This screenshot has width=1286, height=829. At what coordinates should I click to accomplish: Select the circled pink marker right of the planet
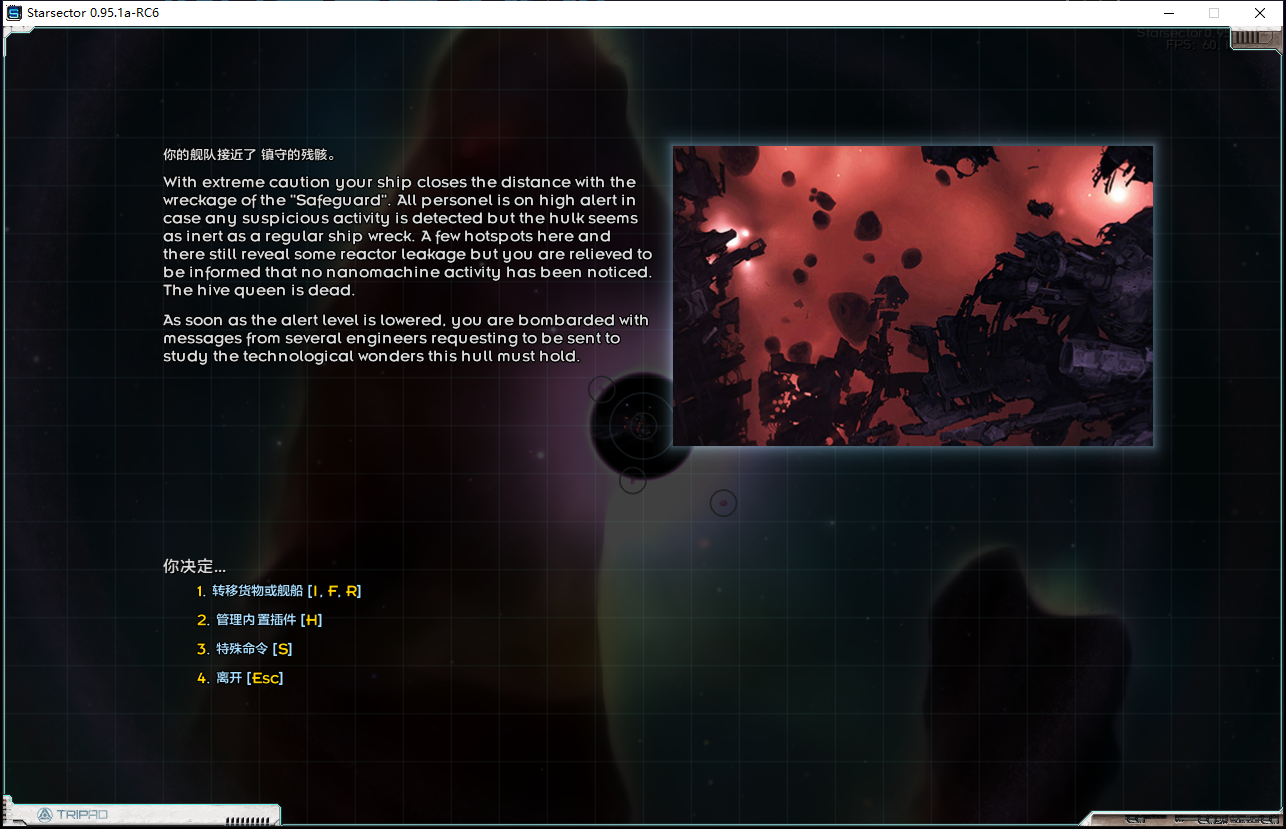click(723, 503)
